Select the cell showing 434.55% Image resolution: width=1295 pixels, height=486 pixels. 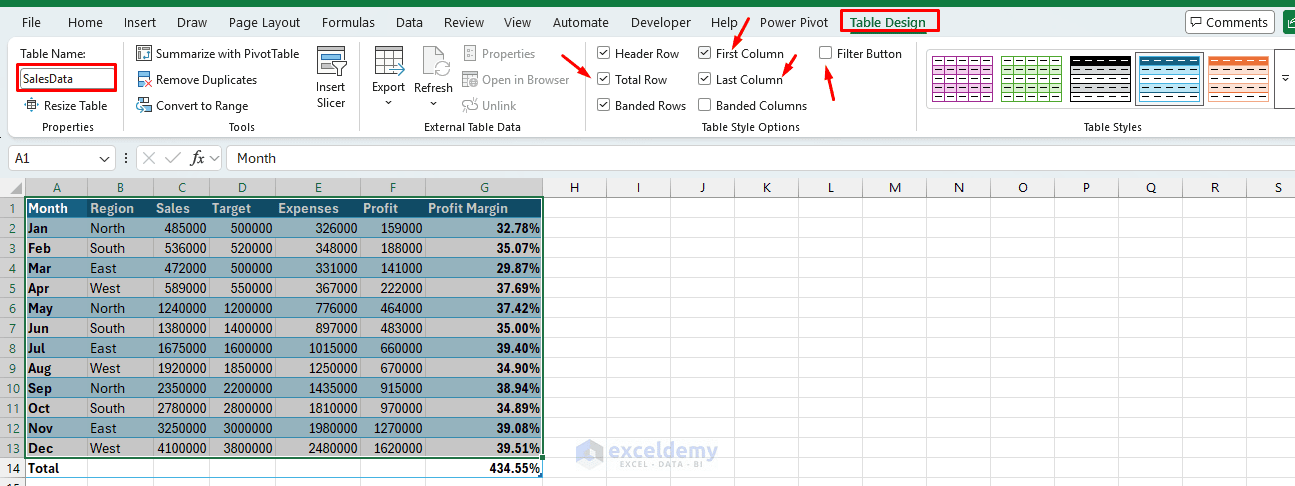point(484,468)
